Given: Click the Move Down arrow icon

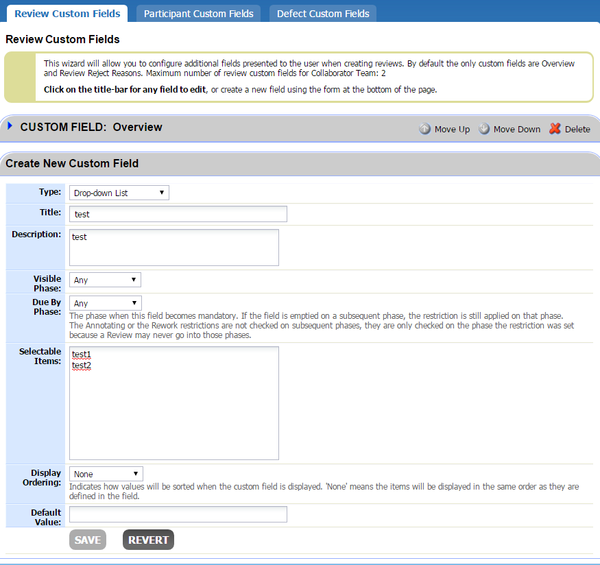Looking at the screenshot, I should tap(484, 129).
